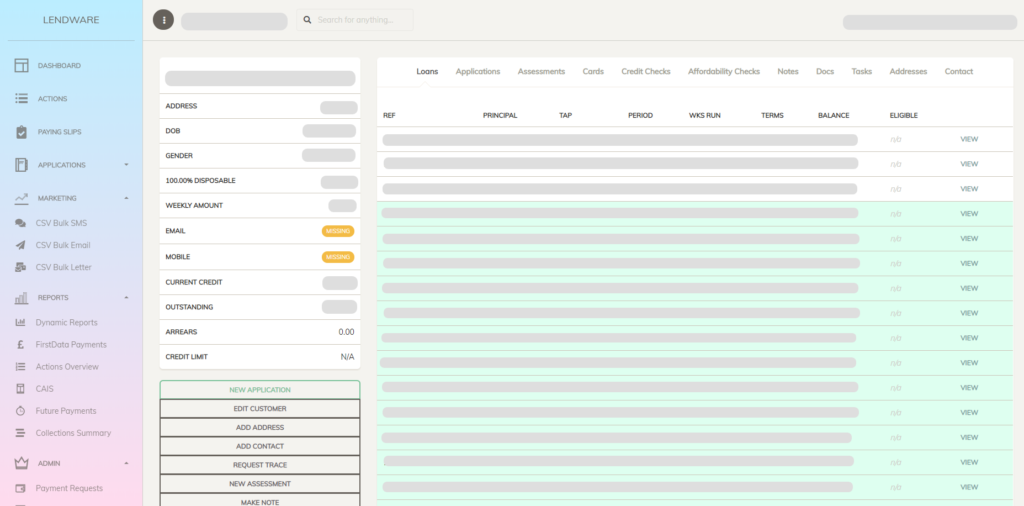Click the Future Payments clock icon

pos(20,411)
